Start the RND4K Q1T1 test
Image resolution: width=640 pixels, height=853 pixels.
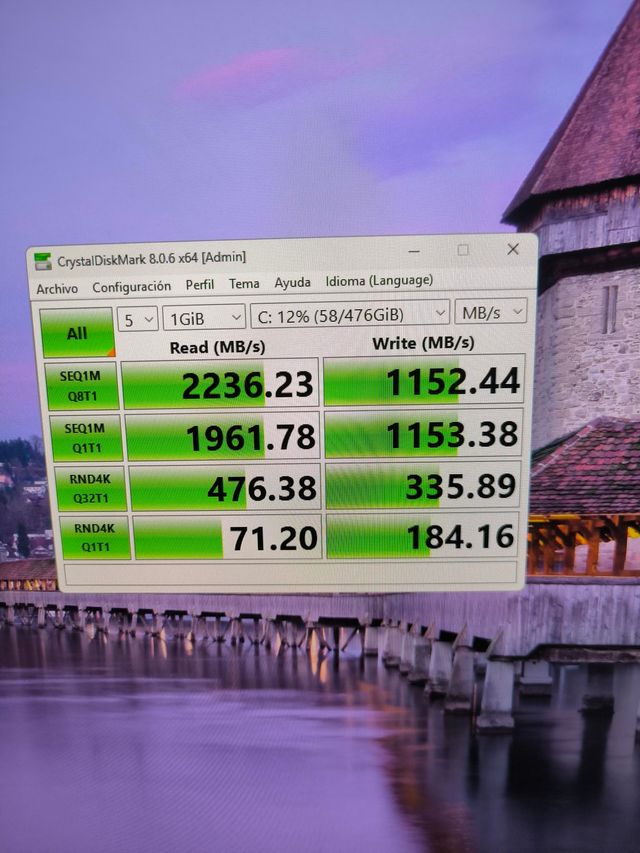95,537
